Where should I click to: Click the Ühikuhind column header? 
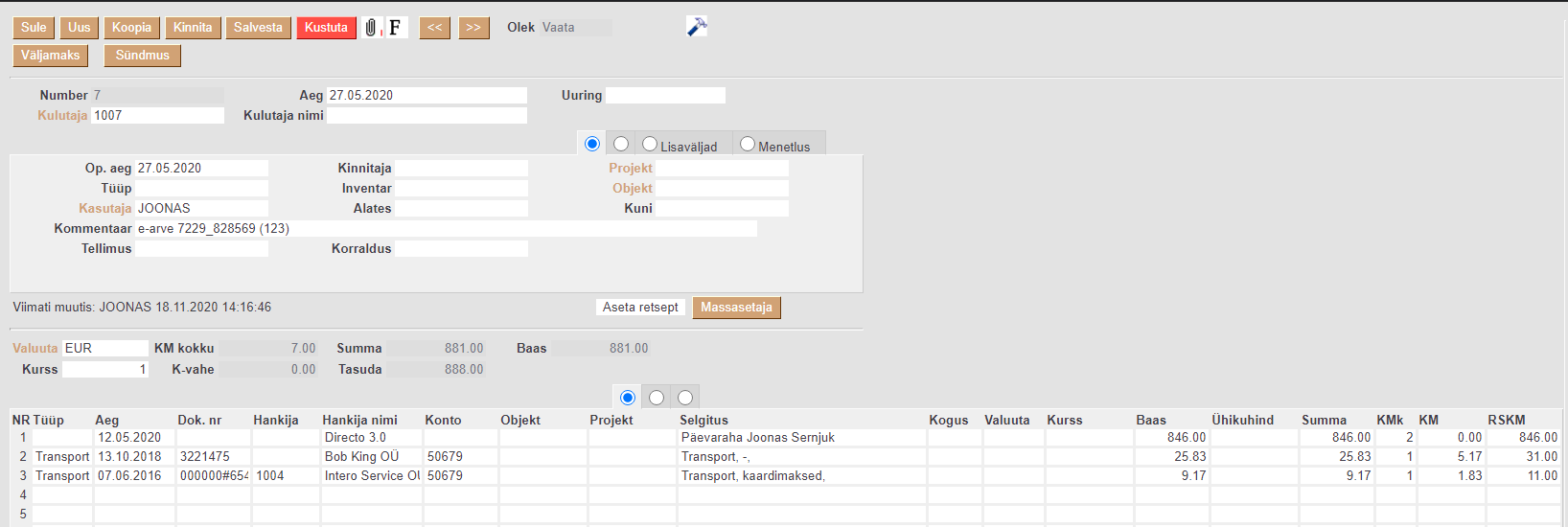click(1242, 420)
